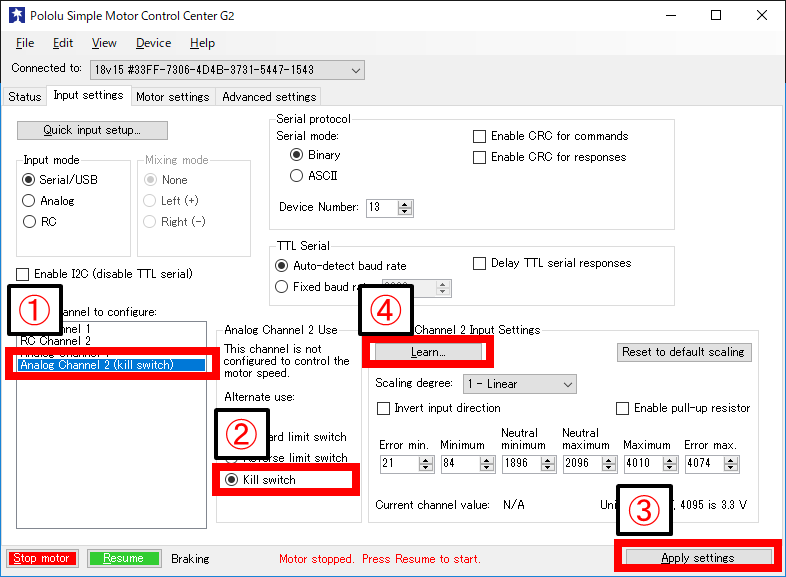Image resolution: width=786 pixels, height=577 pixels.
Task: Click the red Stop motor button
Action: point(42,558)
